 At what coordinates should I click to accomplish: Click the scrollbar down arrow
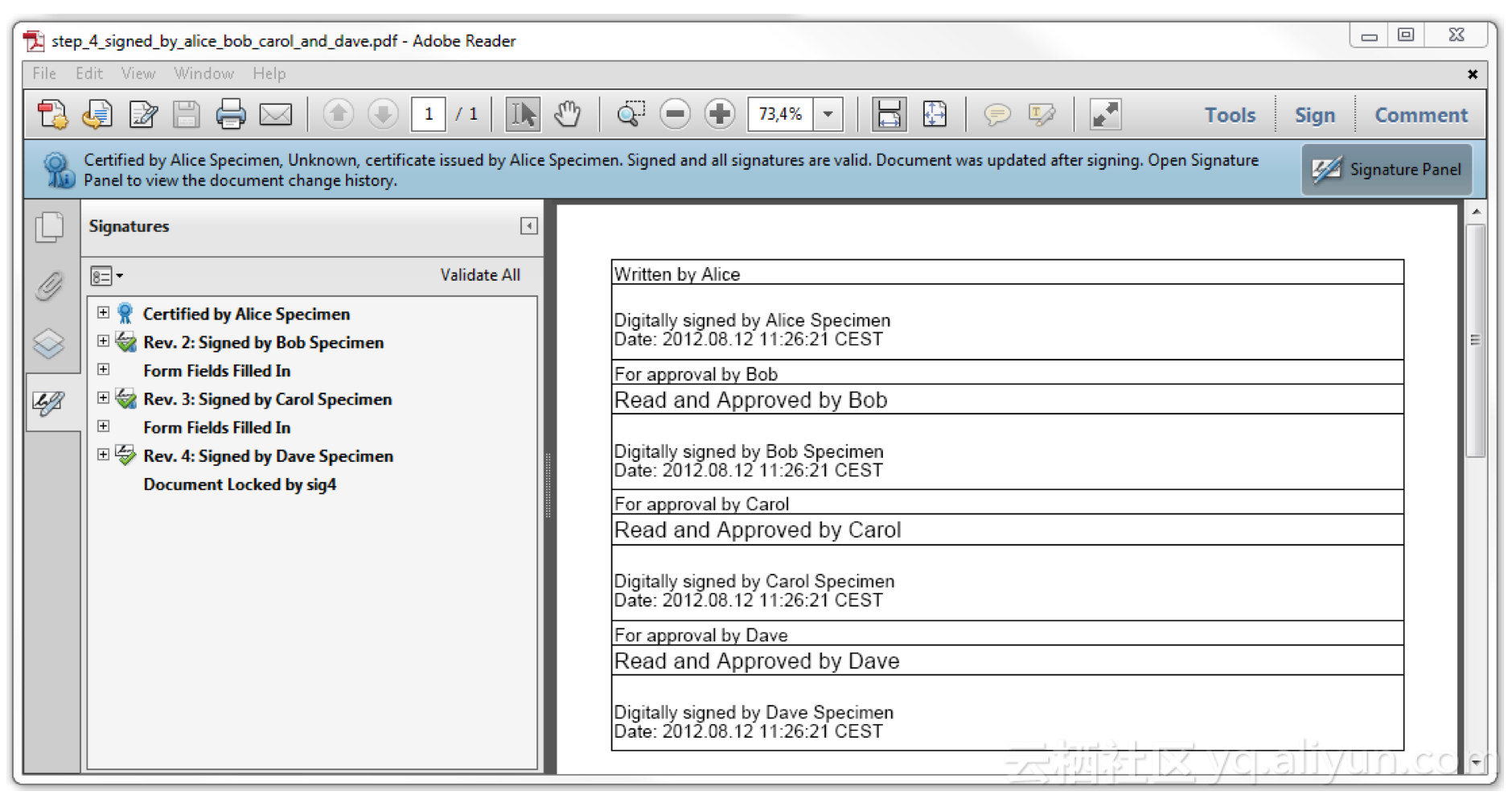coord(1476,761)
